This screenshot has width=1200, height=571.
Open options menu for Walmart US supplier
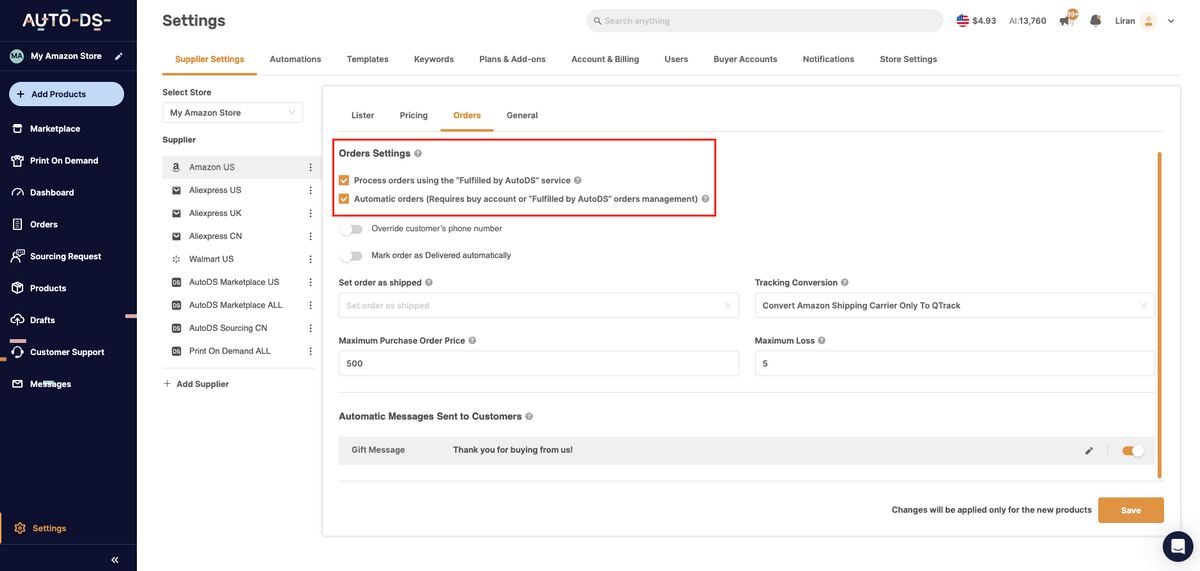310,259
